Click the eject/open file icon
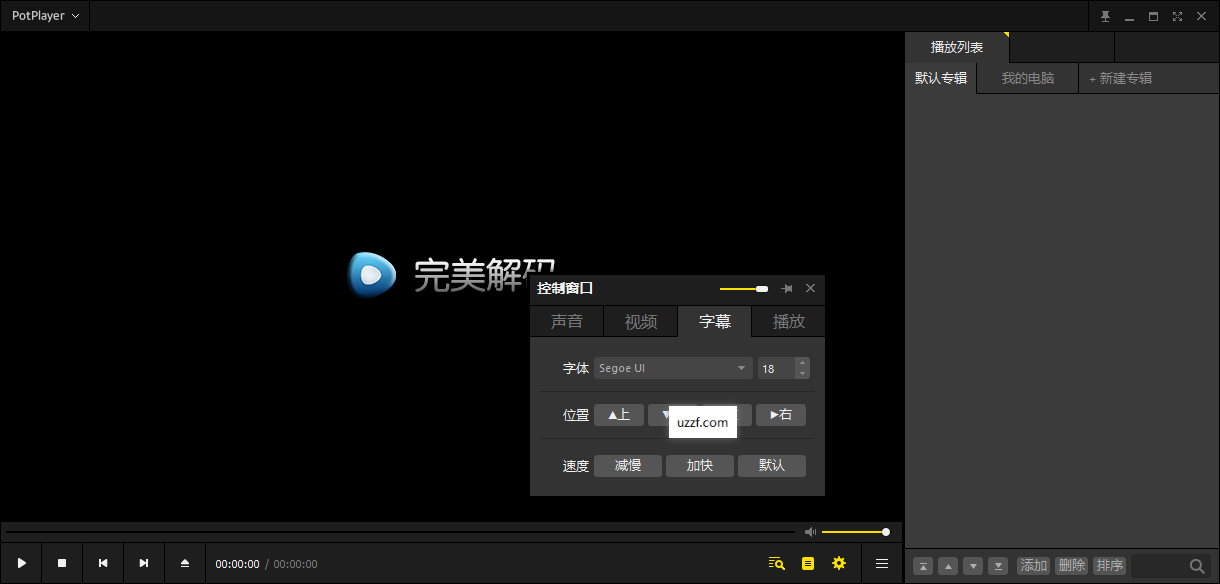The height and width of the screenshot is (584, 1220). click(x=185, y=563)
